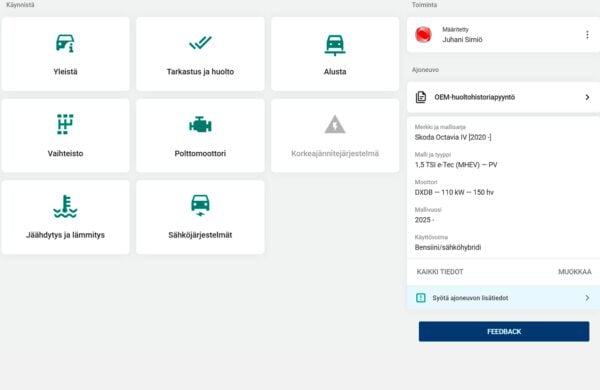This screenshot has width=600, height=390.
Task: Click the Bensiini/sähköhybridi value
Action: 448,247
